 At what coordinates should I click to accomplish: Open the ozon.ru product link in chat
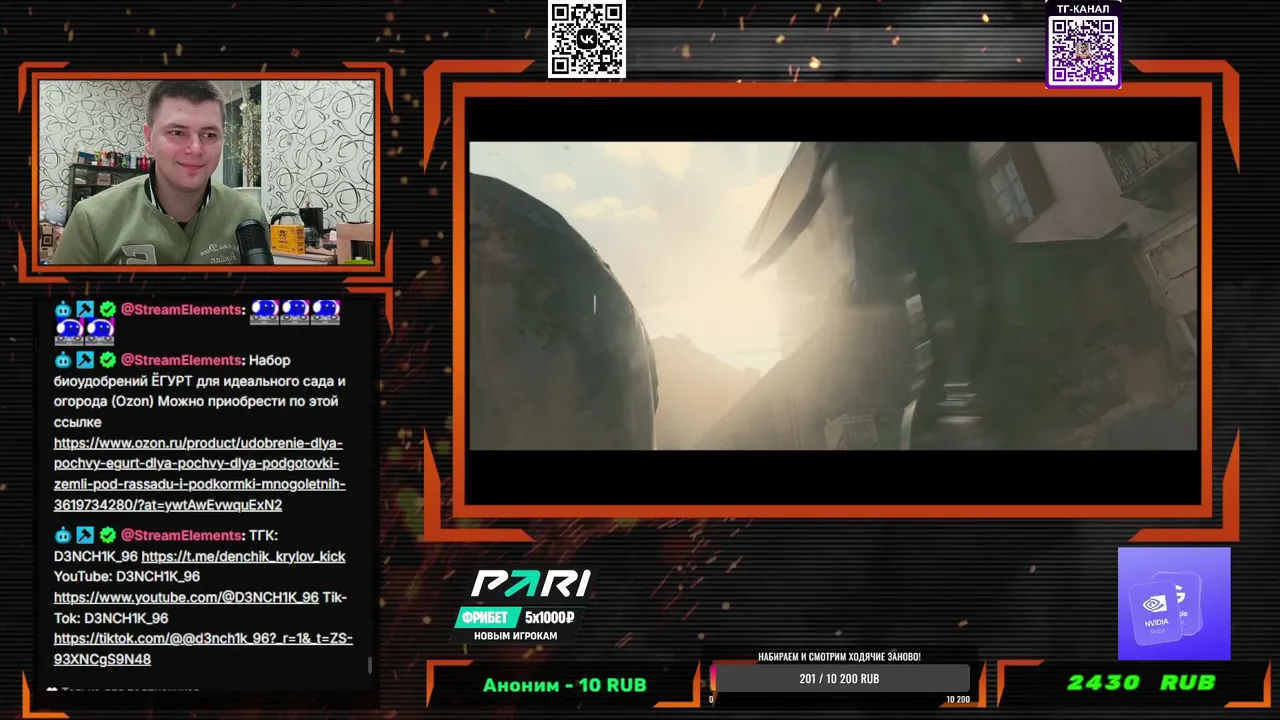(199, 474)
